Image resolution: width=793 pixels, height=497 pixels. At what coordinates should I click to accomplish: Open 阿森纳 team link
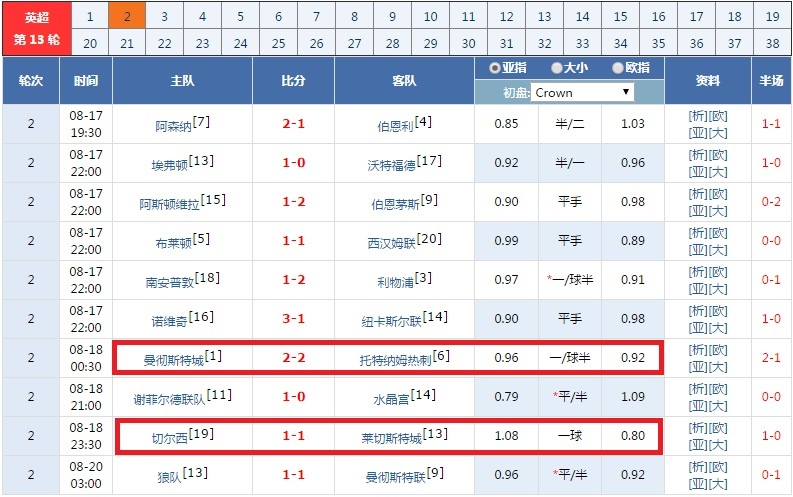coord(173,126)
